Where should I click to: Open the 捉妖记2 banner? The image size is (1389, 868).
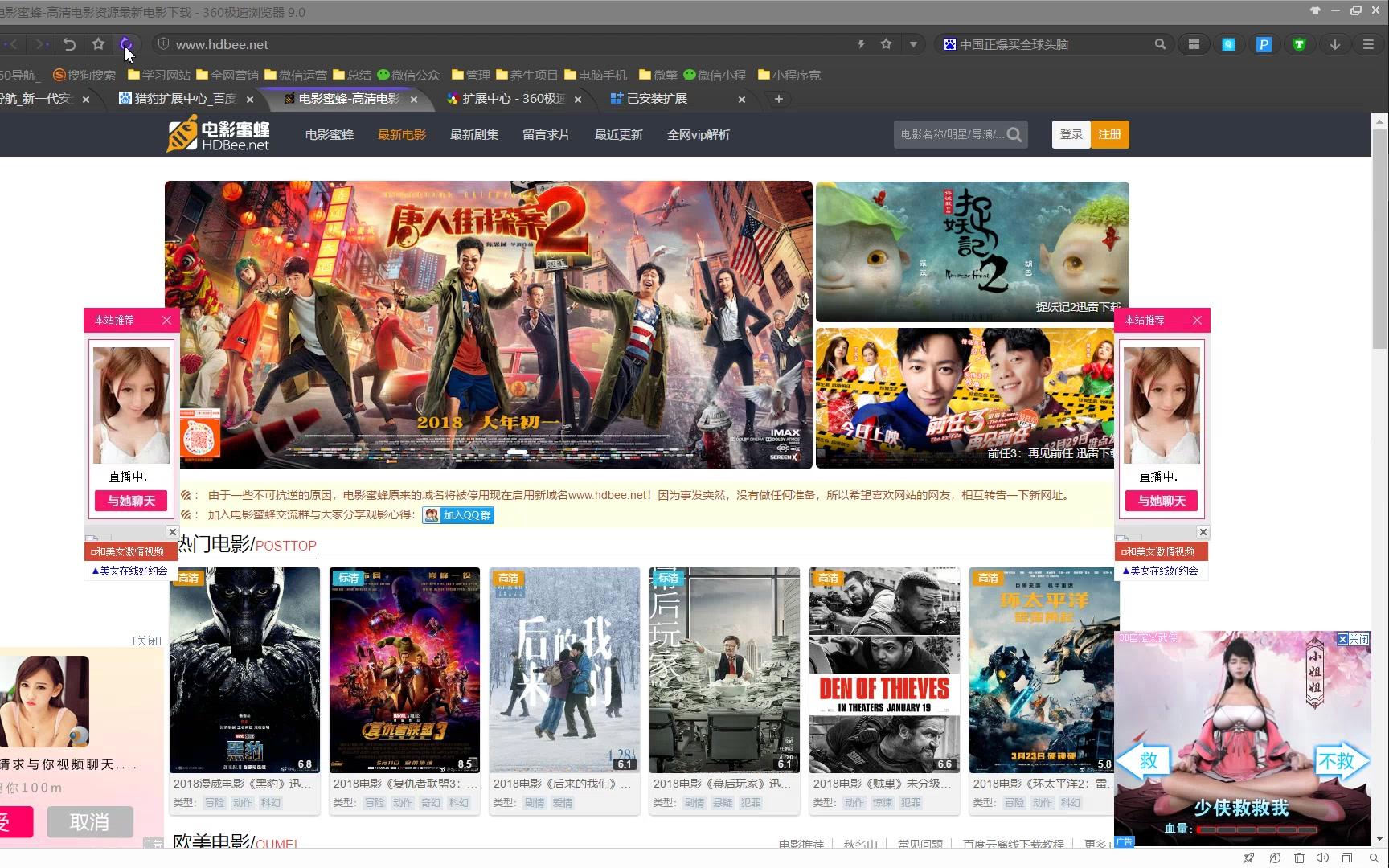point(973,252)
